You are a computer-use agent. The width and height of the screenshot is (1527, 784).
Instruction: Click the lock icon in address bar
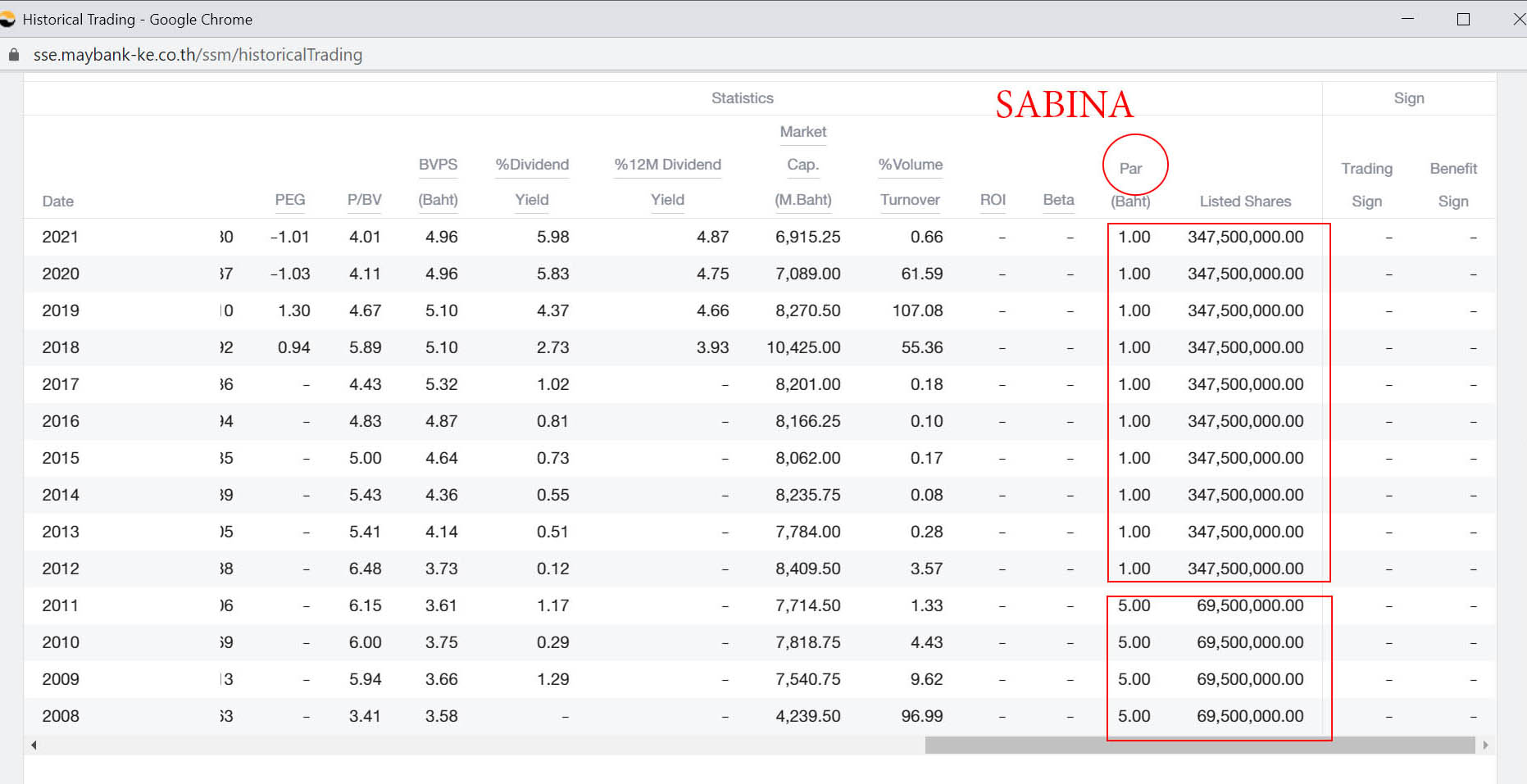(14, 55)
